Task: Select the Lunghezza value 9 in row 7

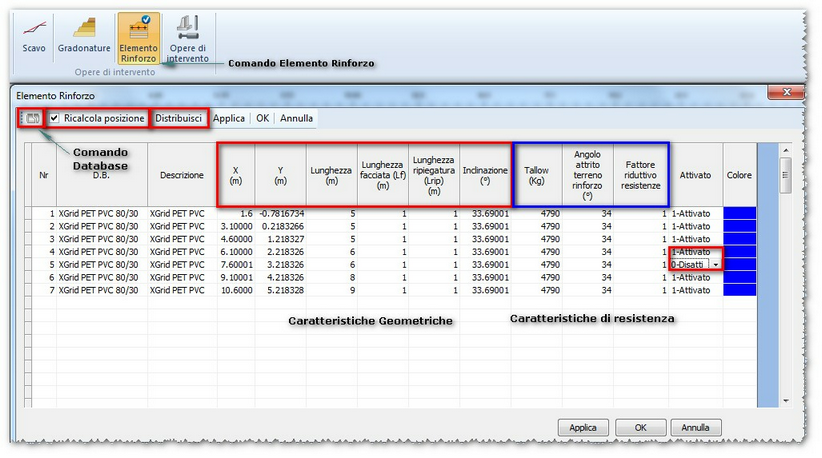Action: [x=331, y=290]
